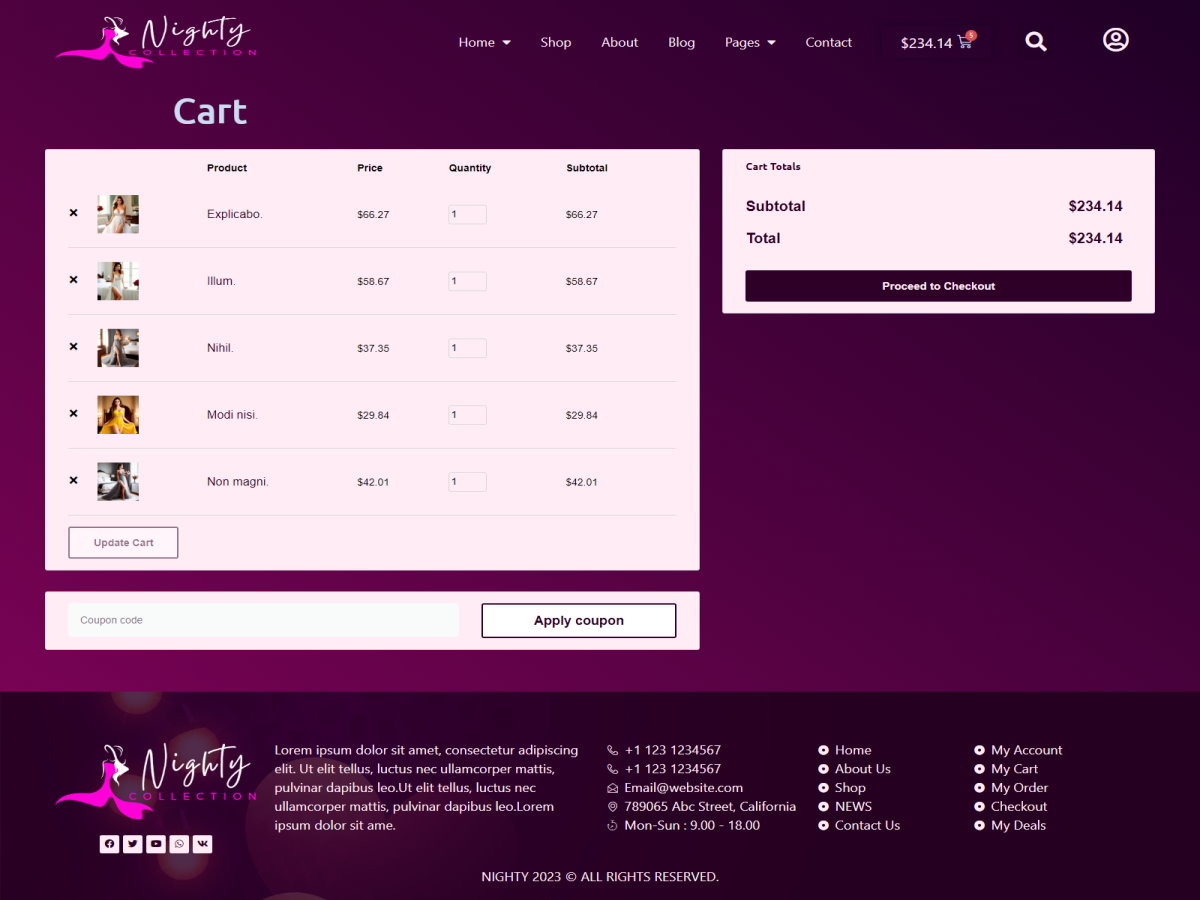Open the YouTube social icon in footer

coord(156,844)
